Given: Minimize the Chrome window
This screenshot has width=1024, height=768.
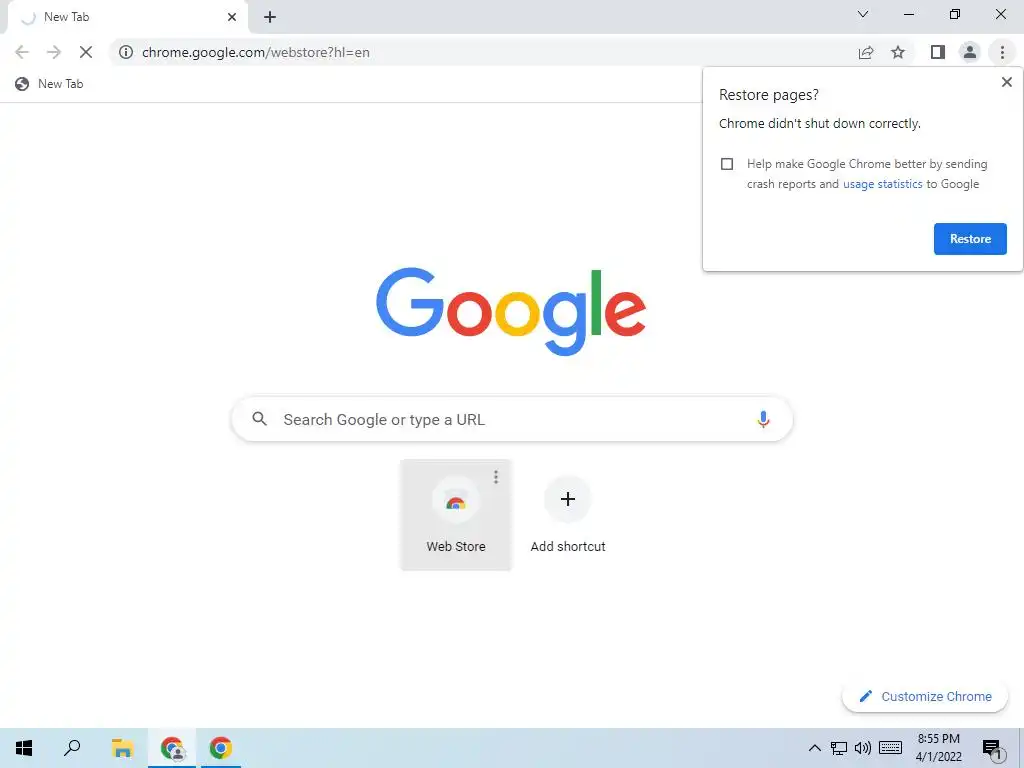Looking at the screenshot, I should (x=908, y=14).
